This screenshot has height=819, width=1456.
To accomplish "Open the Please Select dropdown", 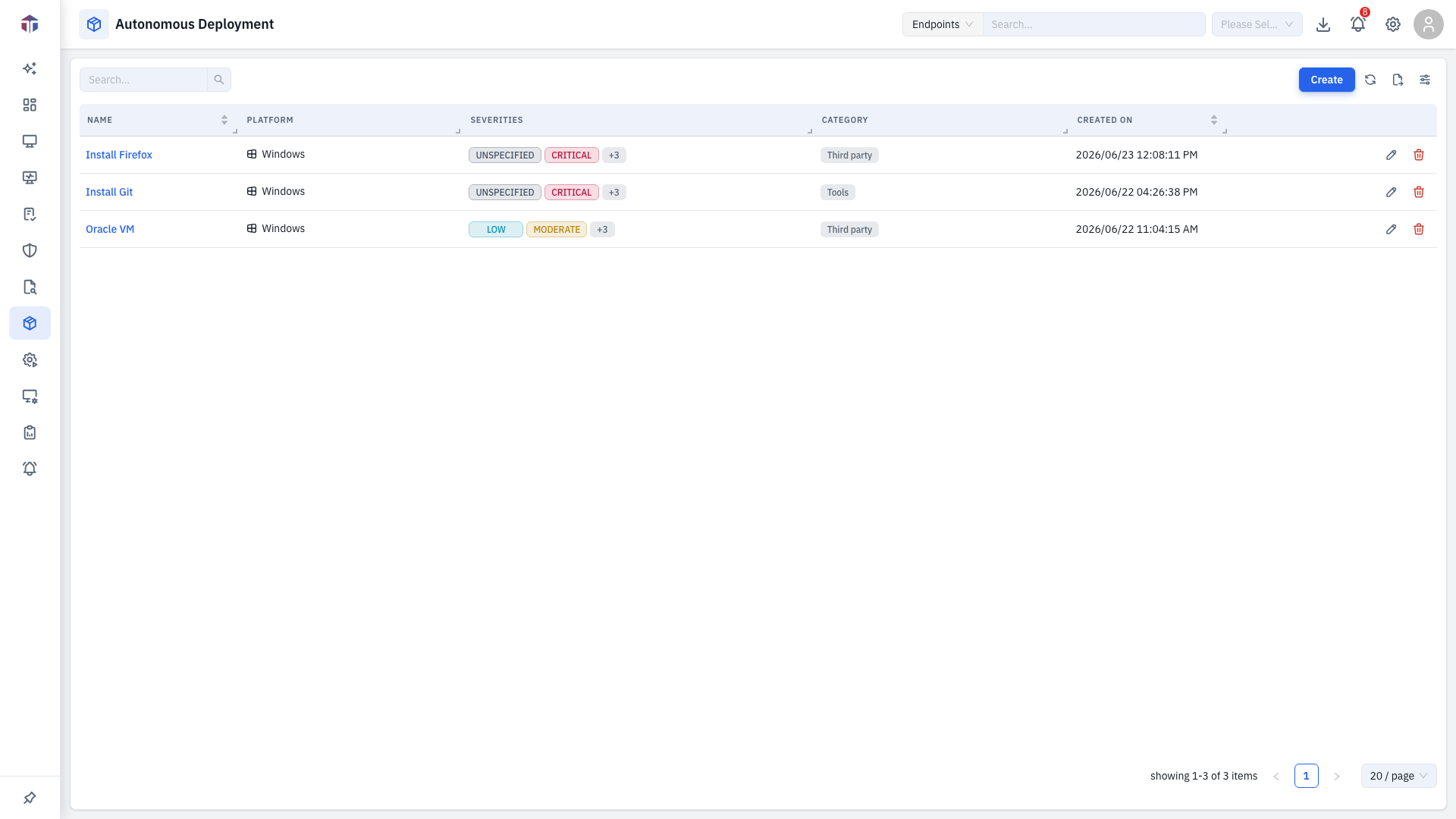I will [1257, 24].
